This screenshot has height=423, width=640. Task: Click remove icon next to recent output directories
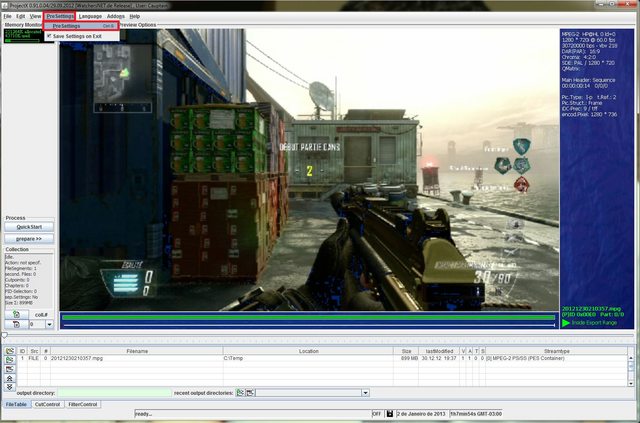[250, 393]
